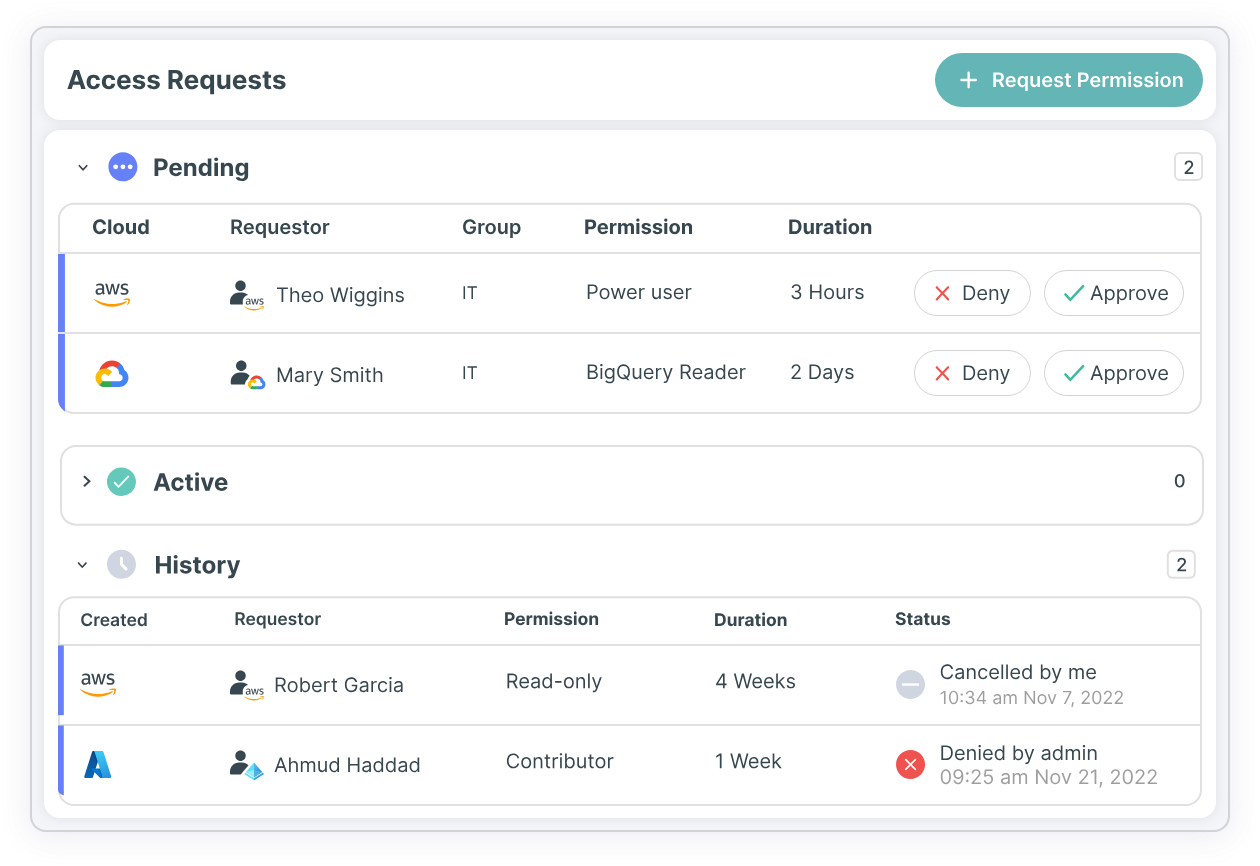Screen dimensions: 1260x866
Task: Click the grey cancelled status icon
Action: click(910, 685)
